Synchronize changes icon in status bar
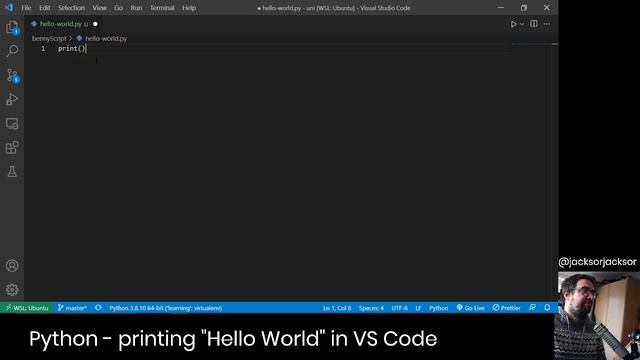Screen dimensions: 640x360 coord(98,308)
